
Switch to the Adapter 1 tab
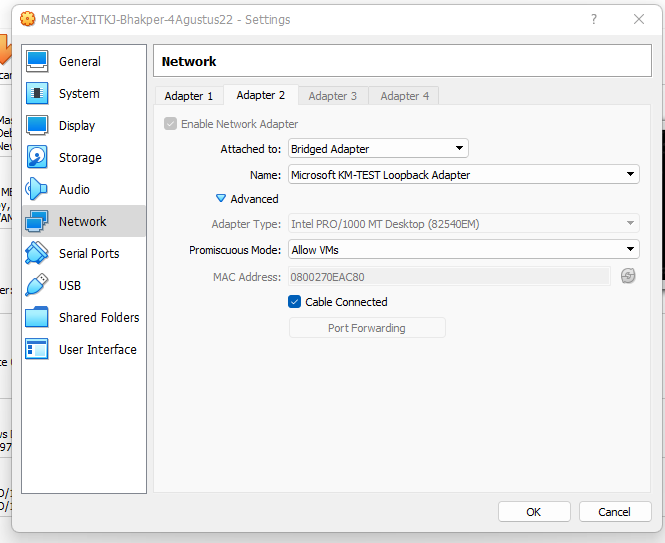click(x=189, y=96)
